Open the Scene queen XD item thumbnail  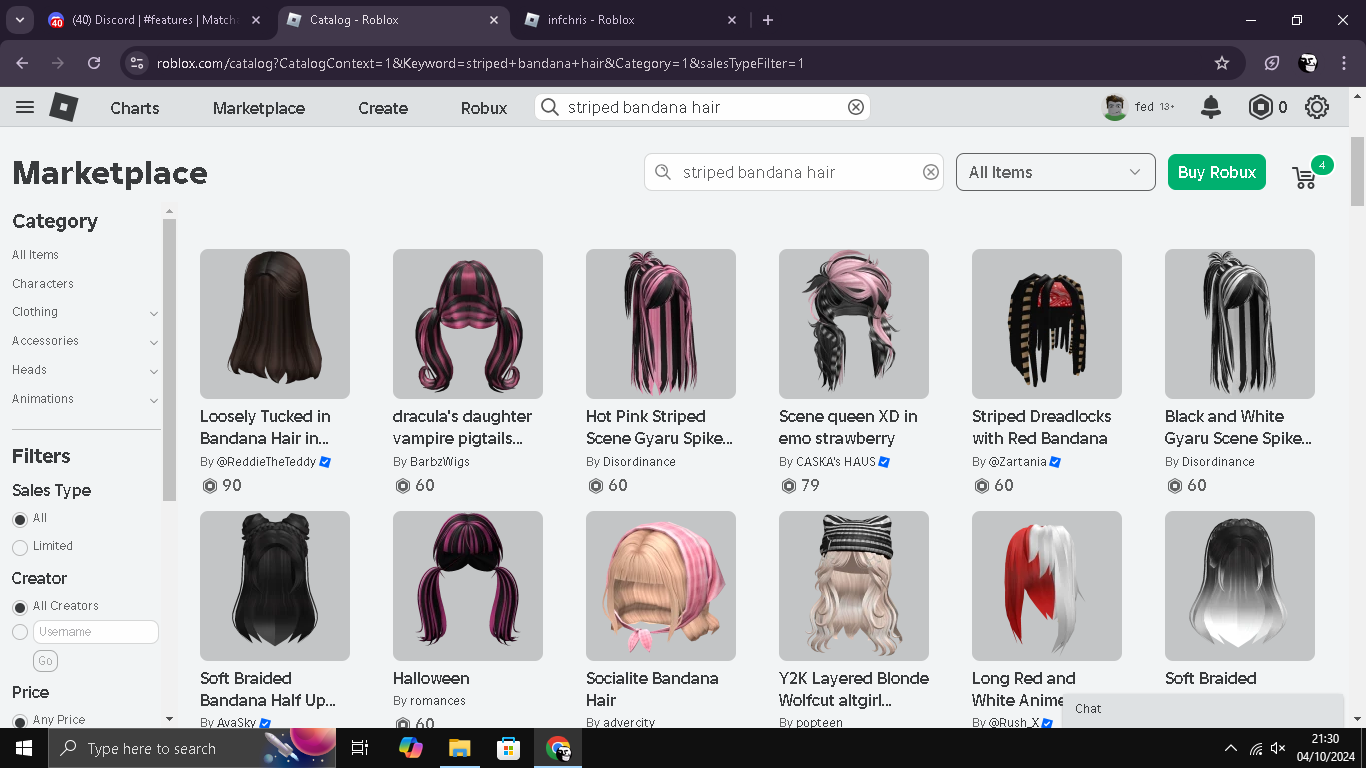(x=854, y=324)
